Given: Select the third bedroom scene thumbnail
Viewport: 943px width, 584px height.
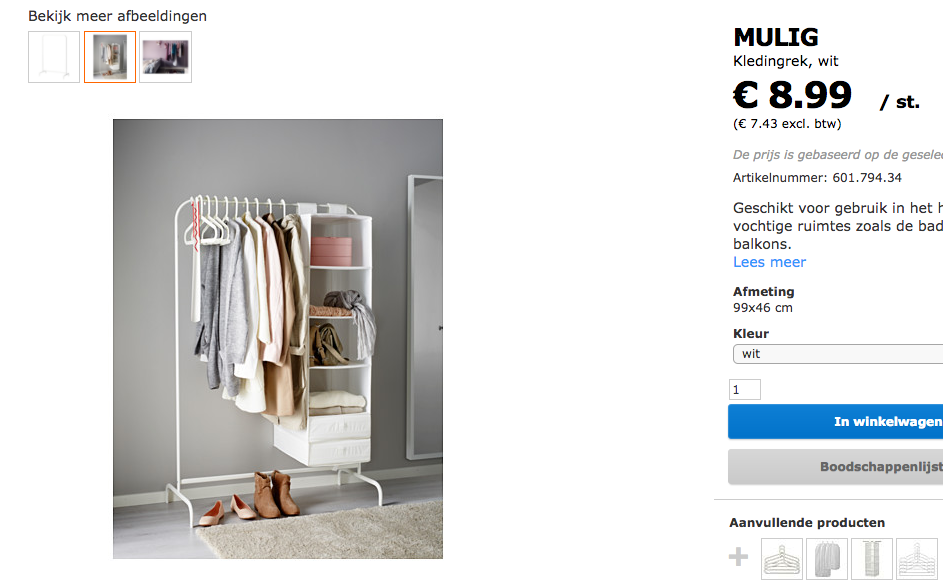Looking at the screenshot, I should [x=165, y=57].
